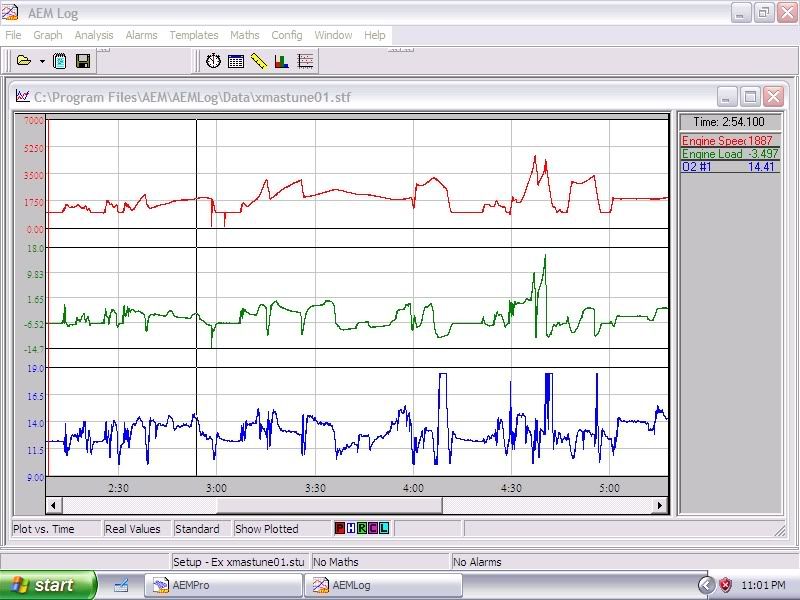Viewport: 800px width, 600px height.
Task: Click the bar chart histogram icon
Action: tap(282, 62)
